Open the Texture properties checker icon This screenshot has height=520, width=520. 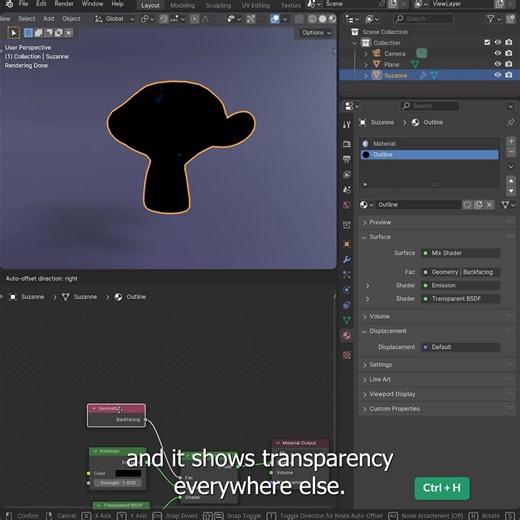click(x=347, y=355)
